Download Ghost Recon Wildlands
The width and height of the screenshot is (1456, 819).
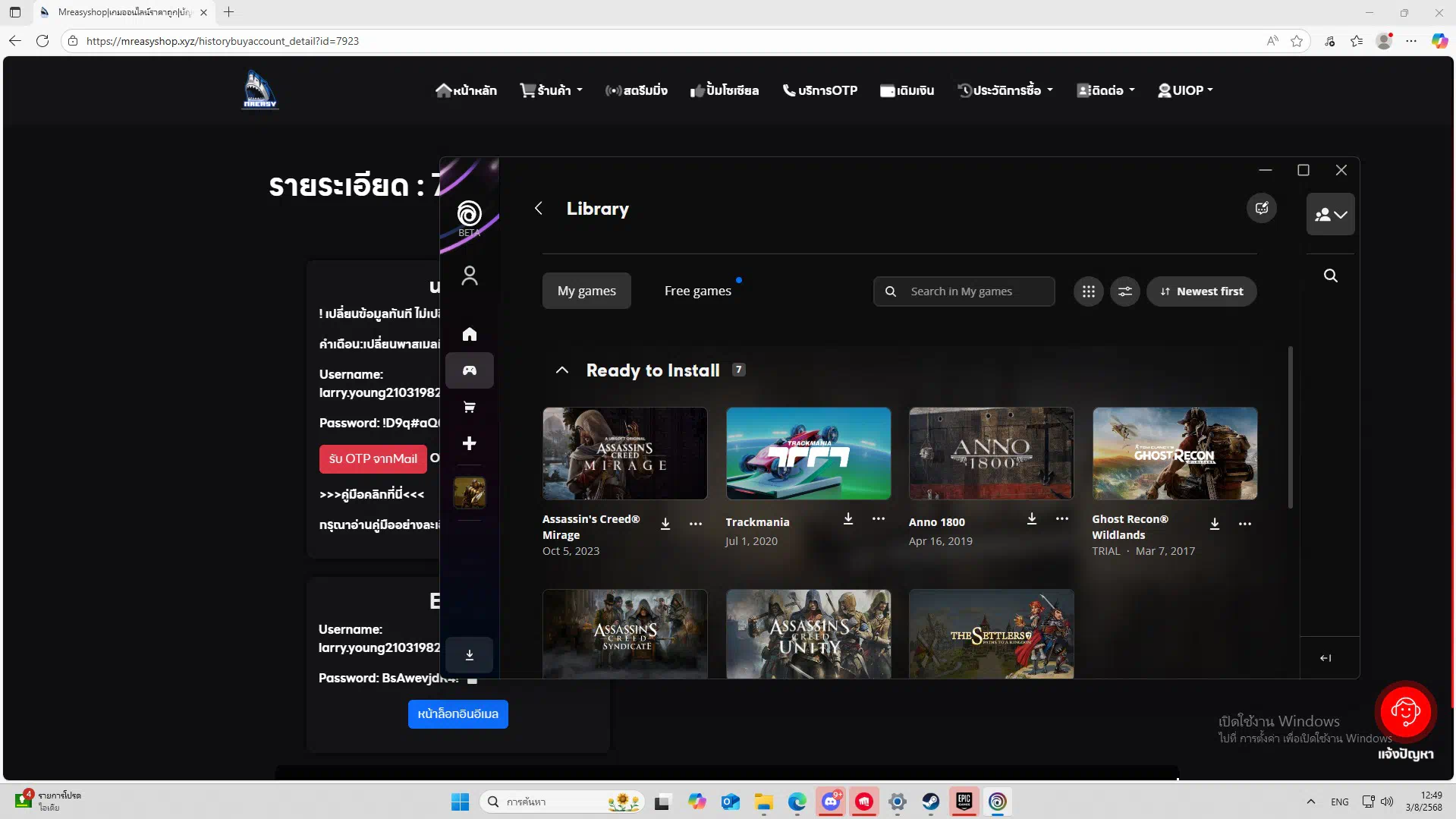(1215, 524)
